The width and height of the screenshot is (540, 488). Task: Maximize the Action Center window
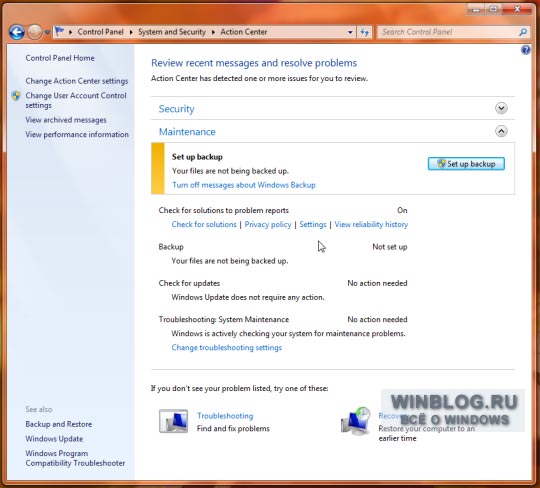click(493, 10)
